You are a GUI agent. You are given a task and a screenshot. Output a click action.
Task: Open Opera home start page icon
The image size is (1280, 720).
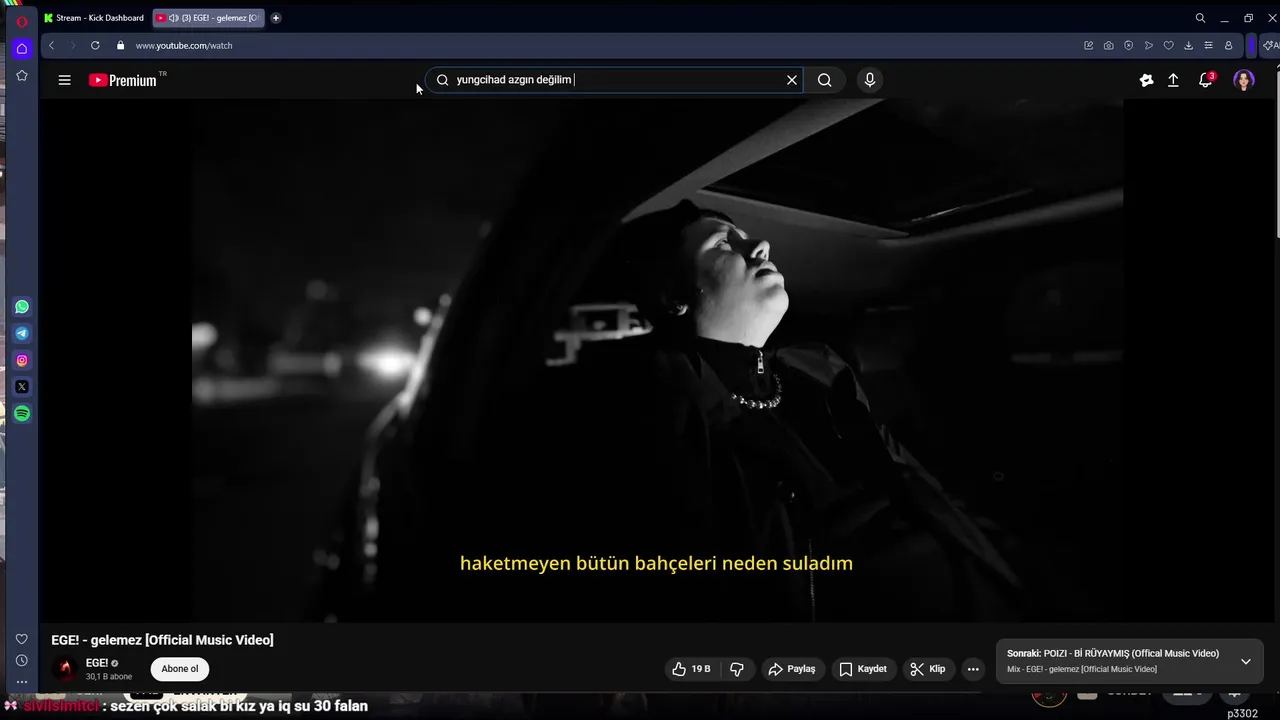(x=22, y=48)
